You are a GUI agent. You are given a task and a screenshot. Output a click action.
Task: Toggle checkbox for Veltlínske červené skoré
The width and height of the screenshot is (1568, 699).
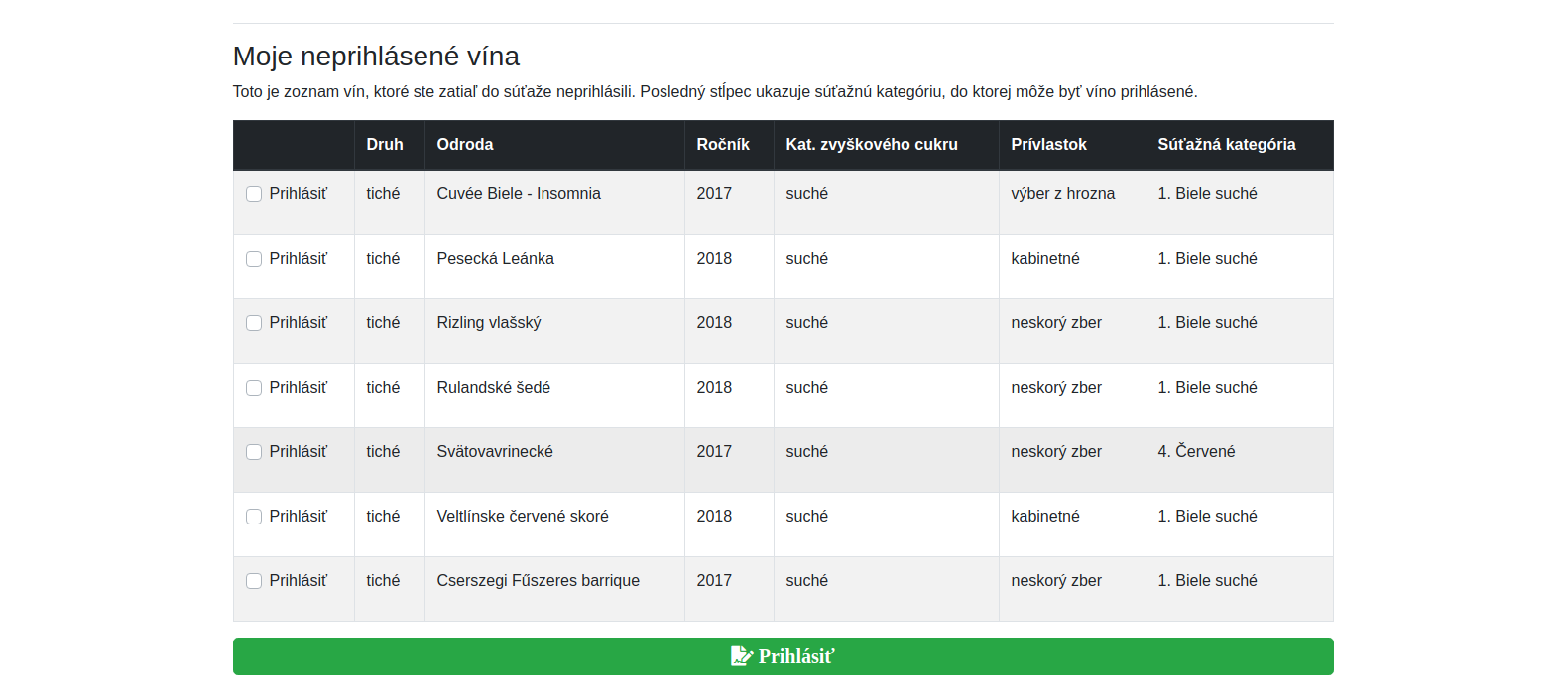[254, 517]
